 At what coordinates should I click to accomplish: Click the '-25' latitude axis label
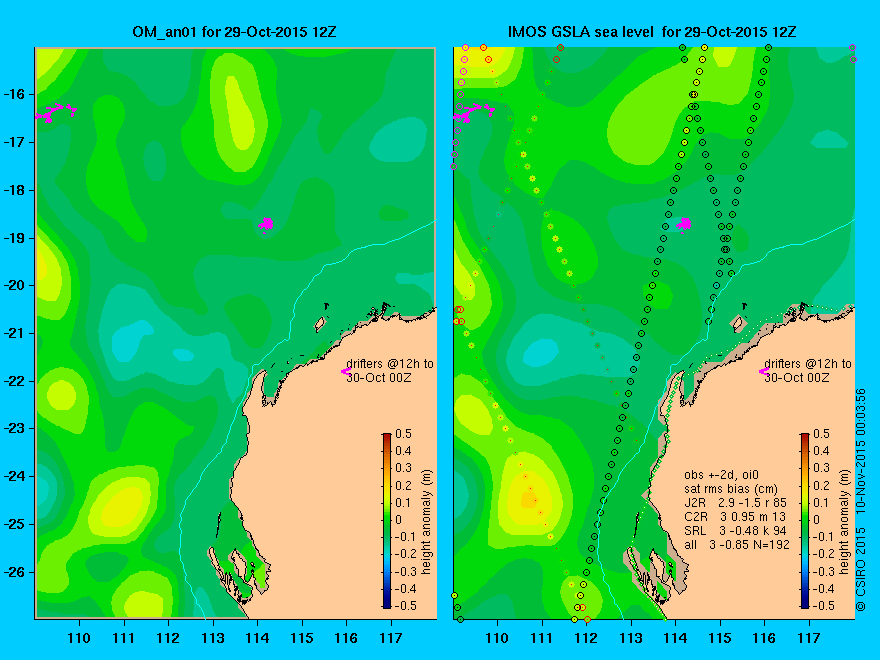point(15,525)
